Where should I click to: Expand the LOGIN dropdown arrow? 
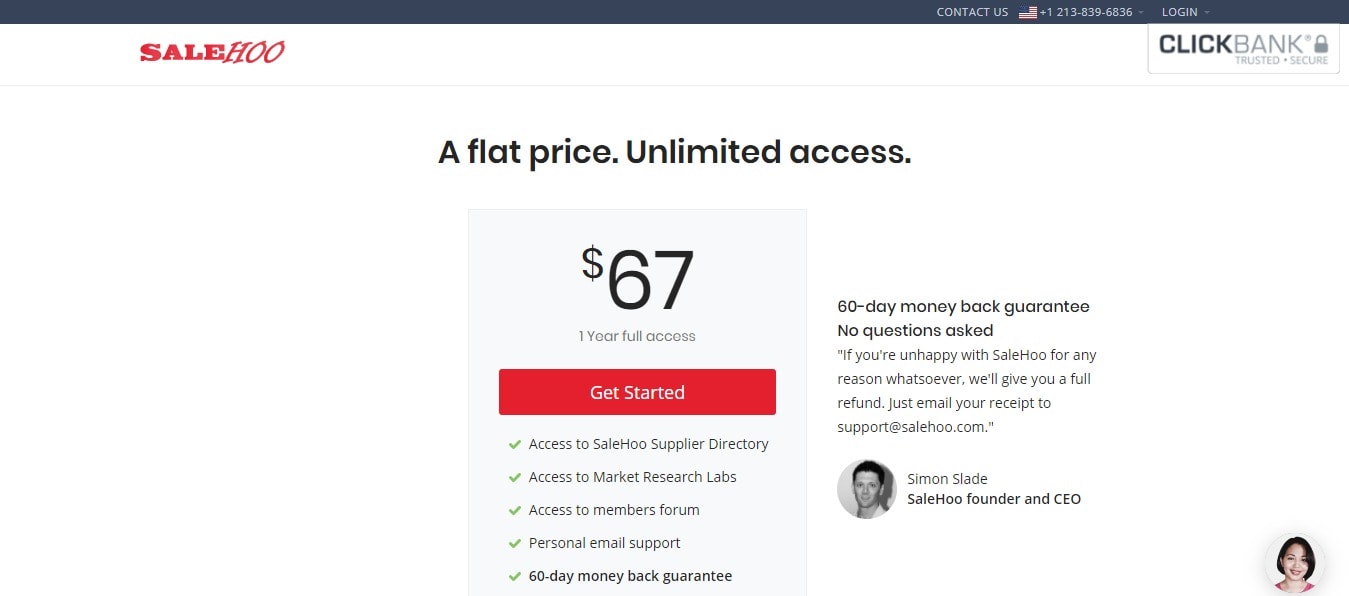click(1207, 12)
